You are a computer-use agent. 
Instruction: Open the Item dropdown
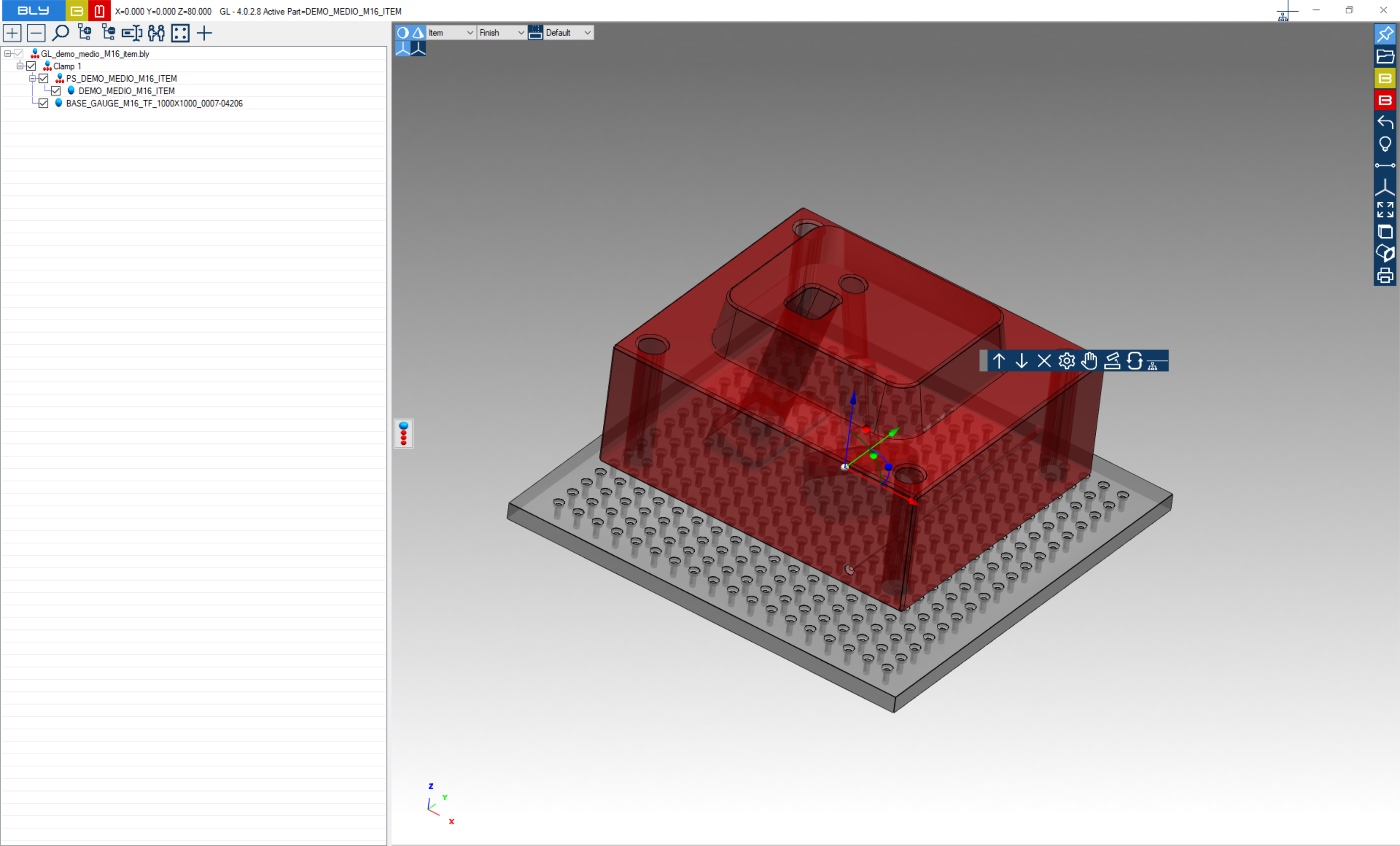[451, 33]
